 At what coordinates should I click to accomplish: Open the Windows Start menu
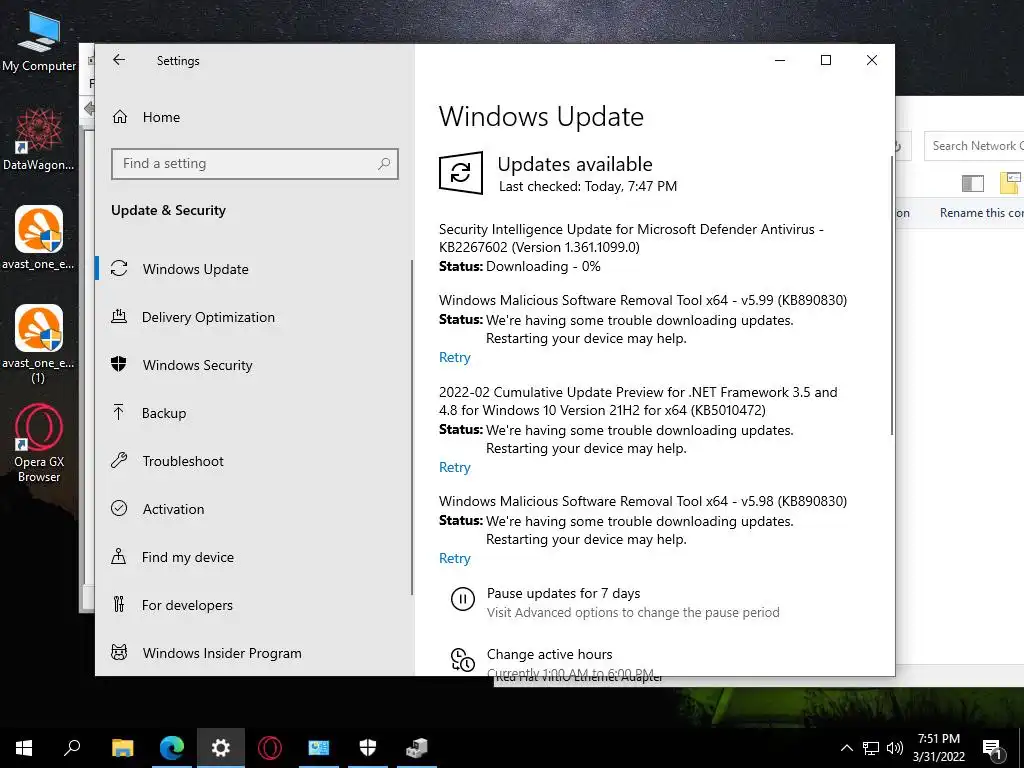tap(24, 748)
